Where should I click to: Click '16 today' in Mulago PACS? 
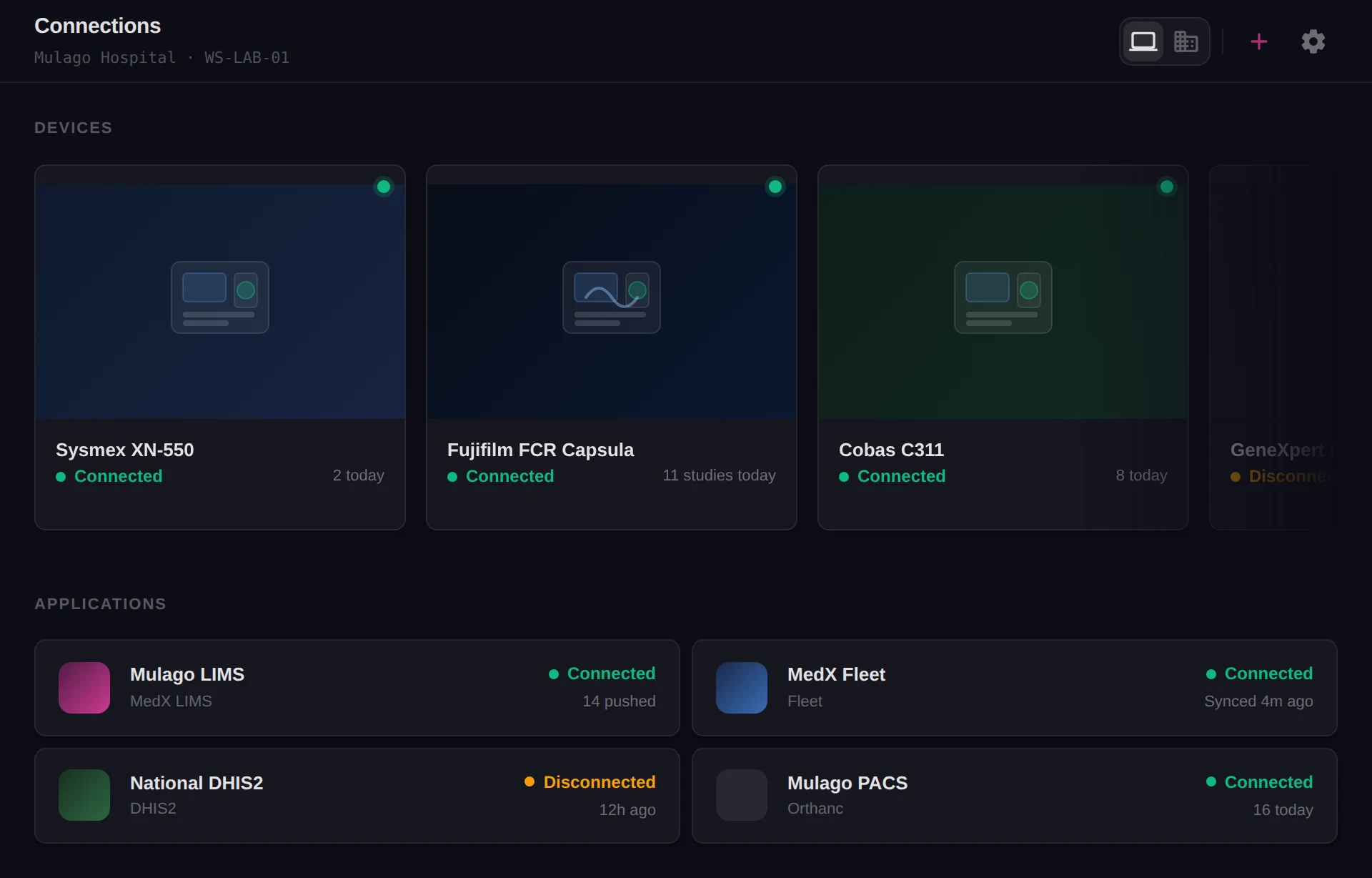[x=1283, y=810]
